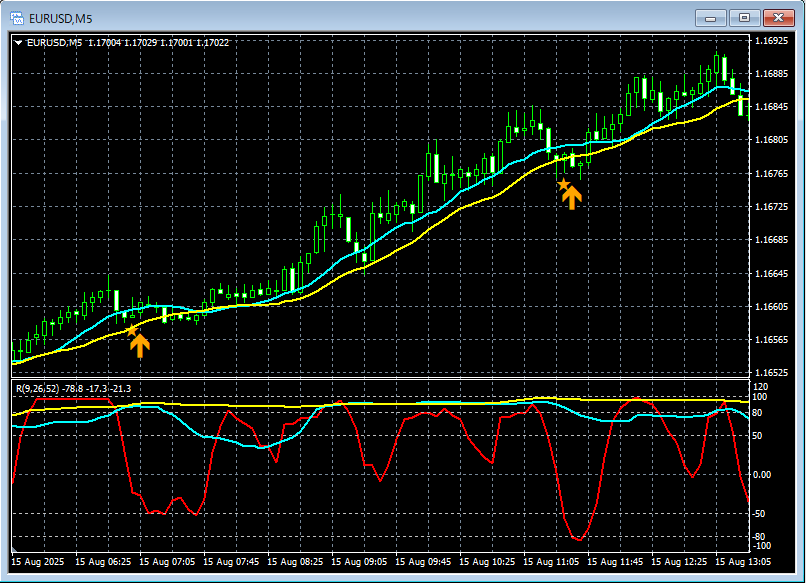The width and height of the screenshot is (807, 583).
Task: Click the 15 Aug 13:05 time label
Action: 743,561
